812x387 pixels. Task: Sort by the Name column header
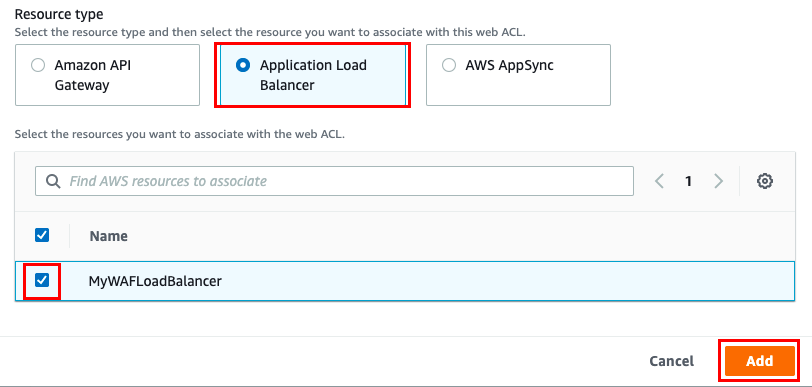tap(108, 236)
